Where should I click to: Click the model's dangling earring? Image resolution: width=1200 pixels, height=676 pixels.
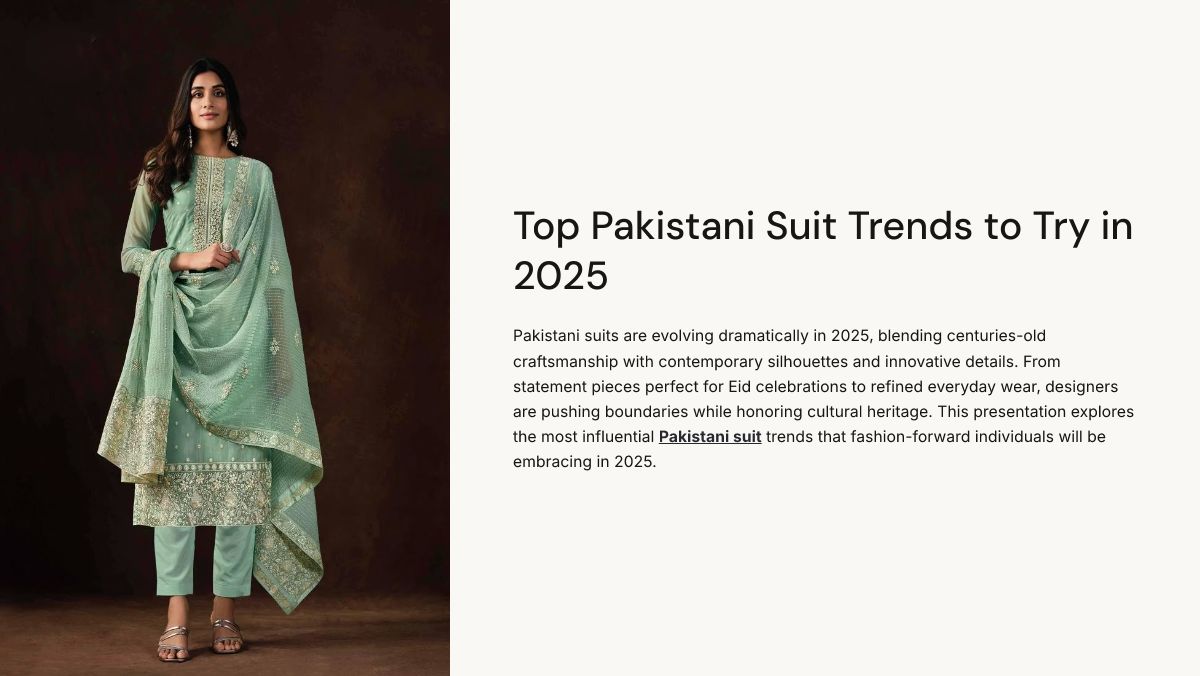[233, 136]
